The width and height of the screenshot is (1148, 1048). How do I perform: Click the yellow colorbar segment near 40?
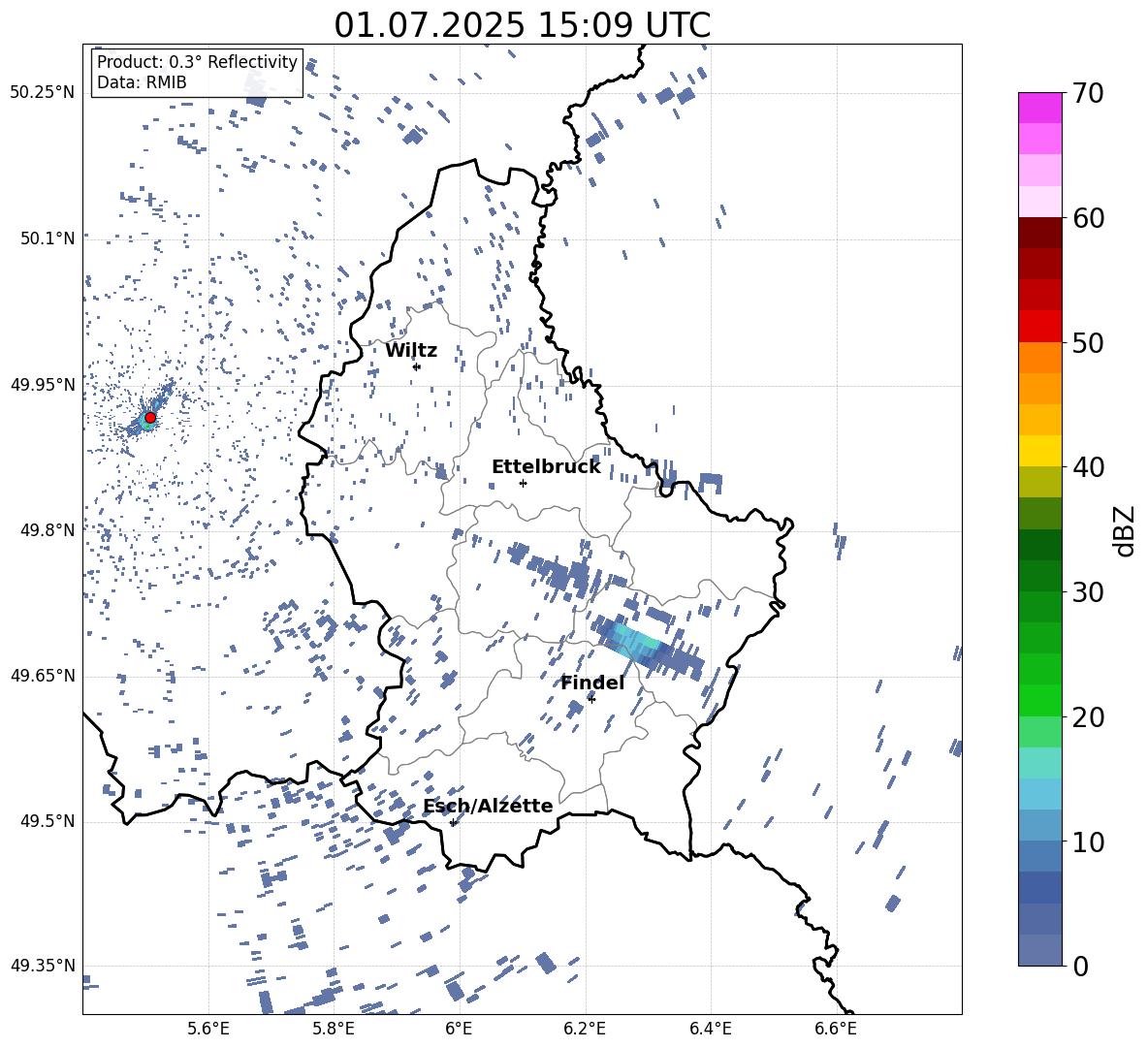(x=1040, y=451)
